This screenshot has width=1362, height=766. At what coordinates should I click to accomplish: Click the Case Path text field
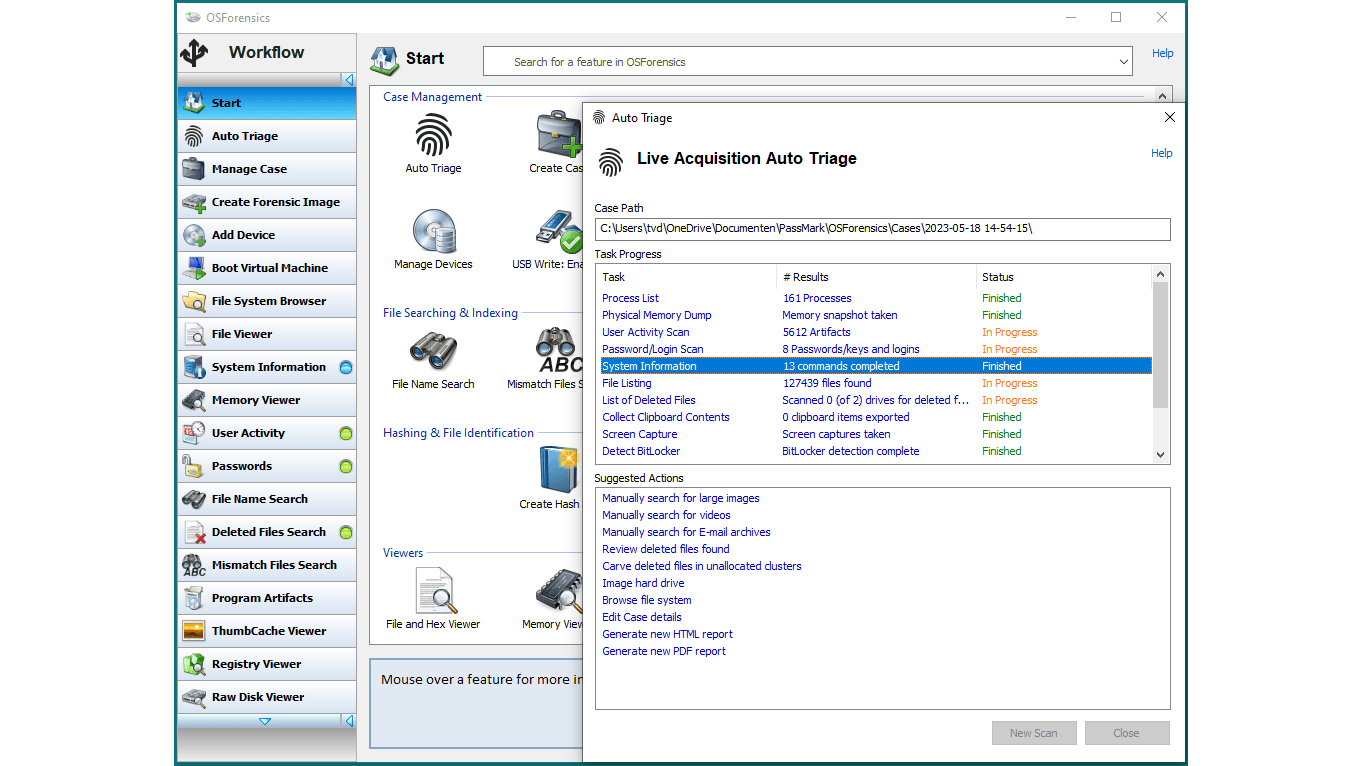point(882,229)
